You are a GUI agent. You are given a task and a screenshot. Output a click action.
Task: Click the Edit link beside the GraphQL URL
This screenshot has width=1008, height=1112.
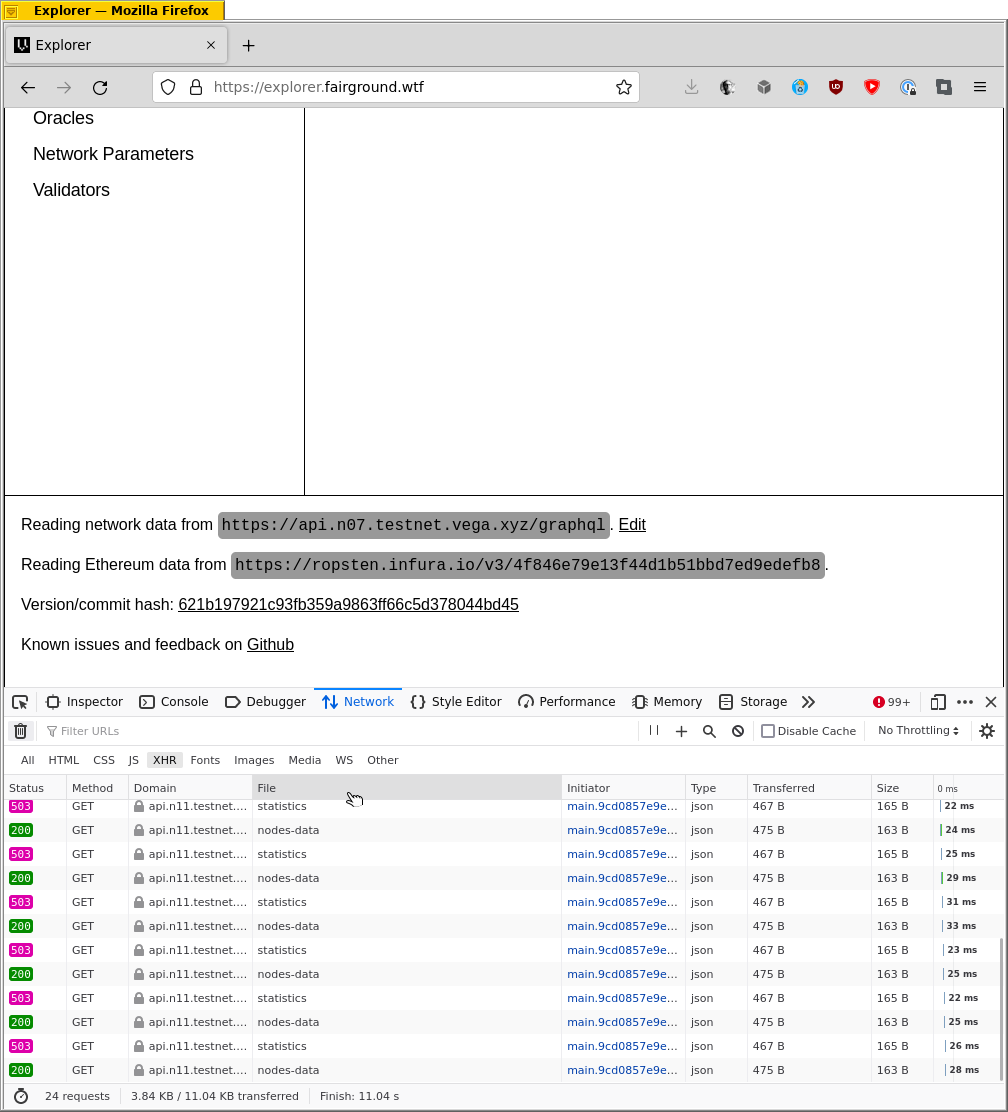[631, 524]
